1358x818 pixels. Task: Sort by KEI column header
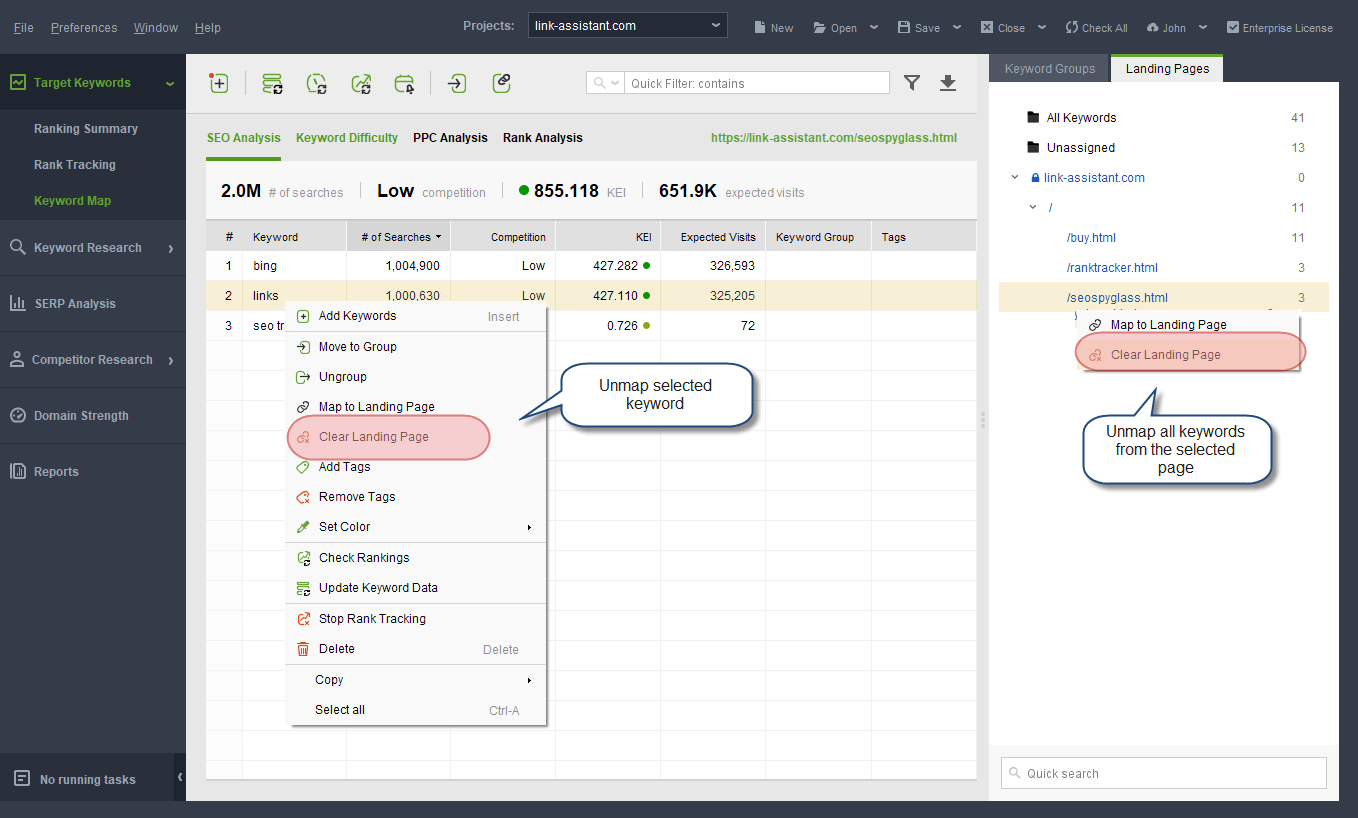click(x=608, y=237)
